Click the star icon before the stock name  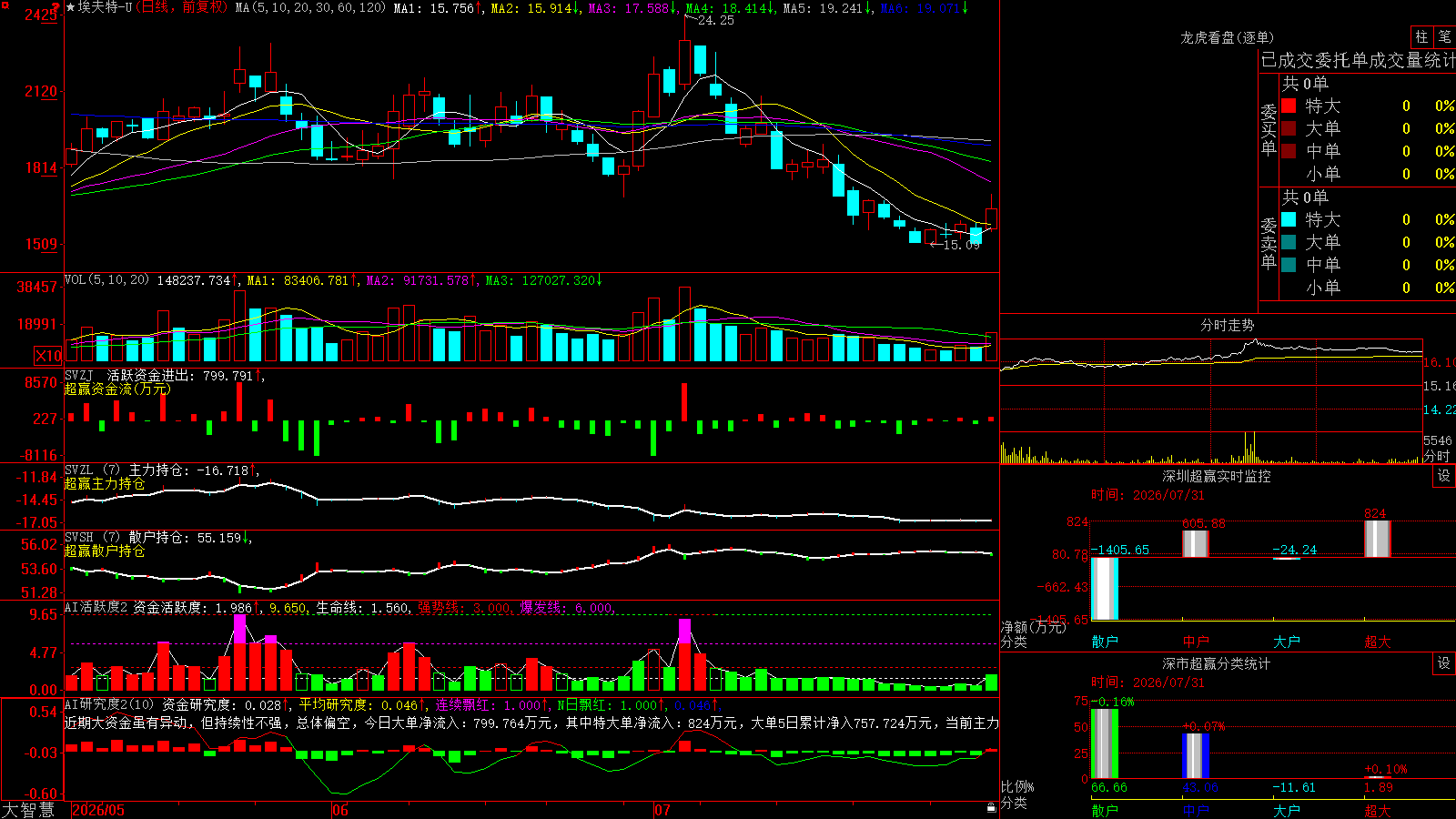70,7
